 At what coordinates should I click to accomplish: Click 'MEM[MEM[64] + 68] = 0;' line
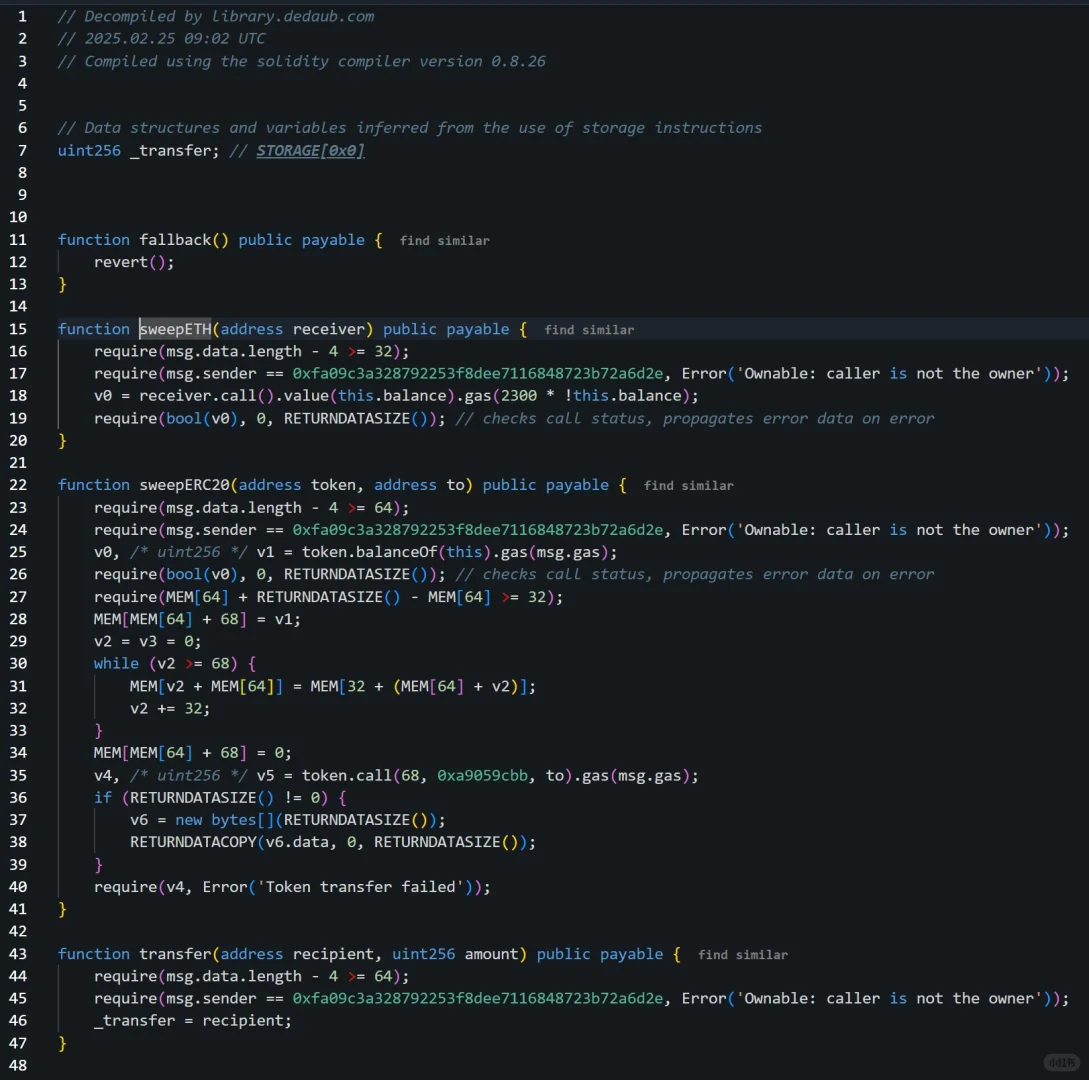[193, 753]
